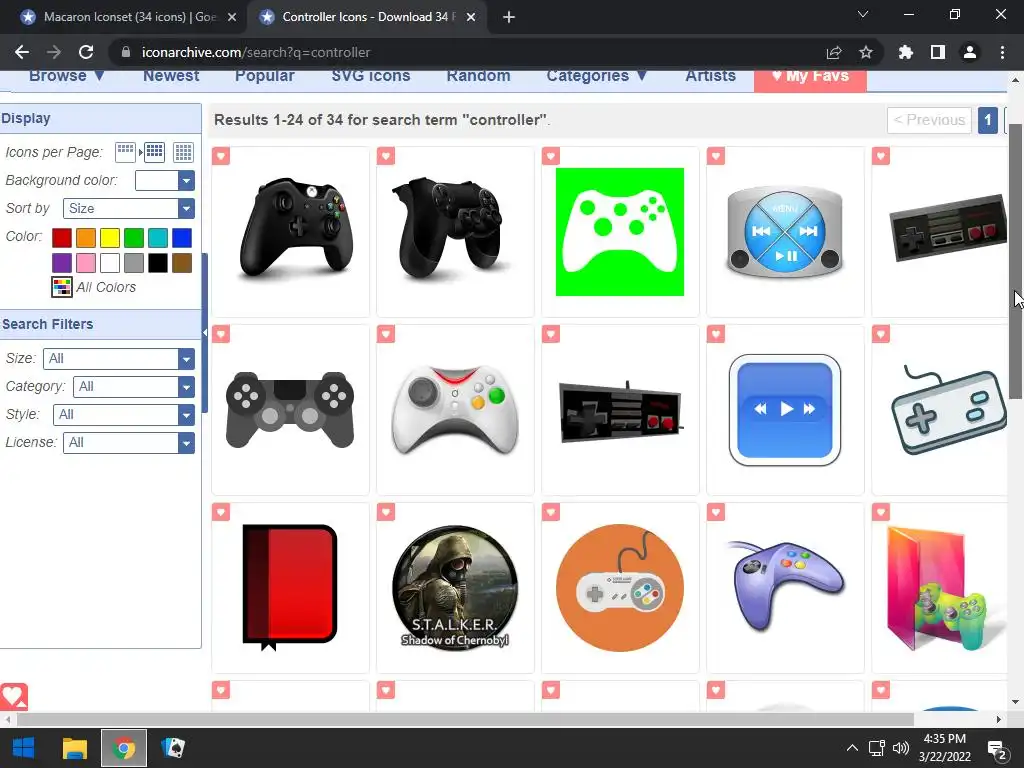Click the vertical page scrollbar
Image resolution: width=1024 pixels, height=768 pixels.
(1015, 261)
